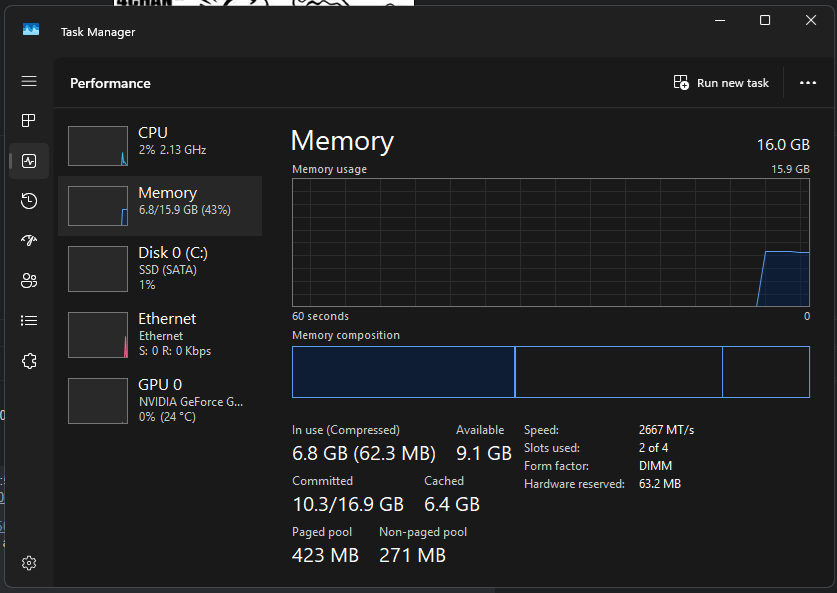Select the GPU 0 performance item
The width and height of the screenshot is (837, 593).
pyautogui.click(x=160, y=401)
